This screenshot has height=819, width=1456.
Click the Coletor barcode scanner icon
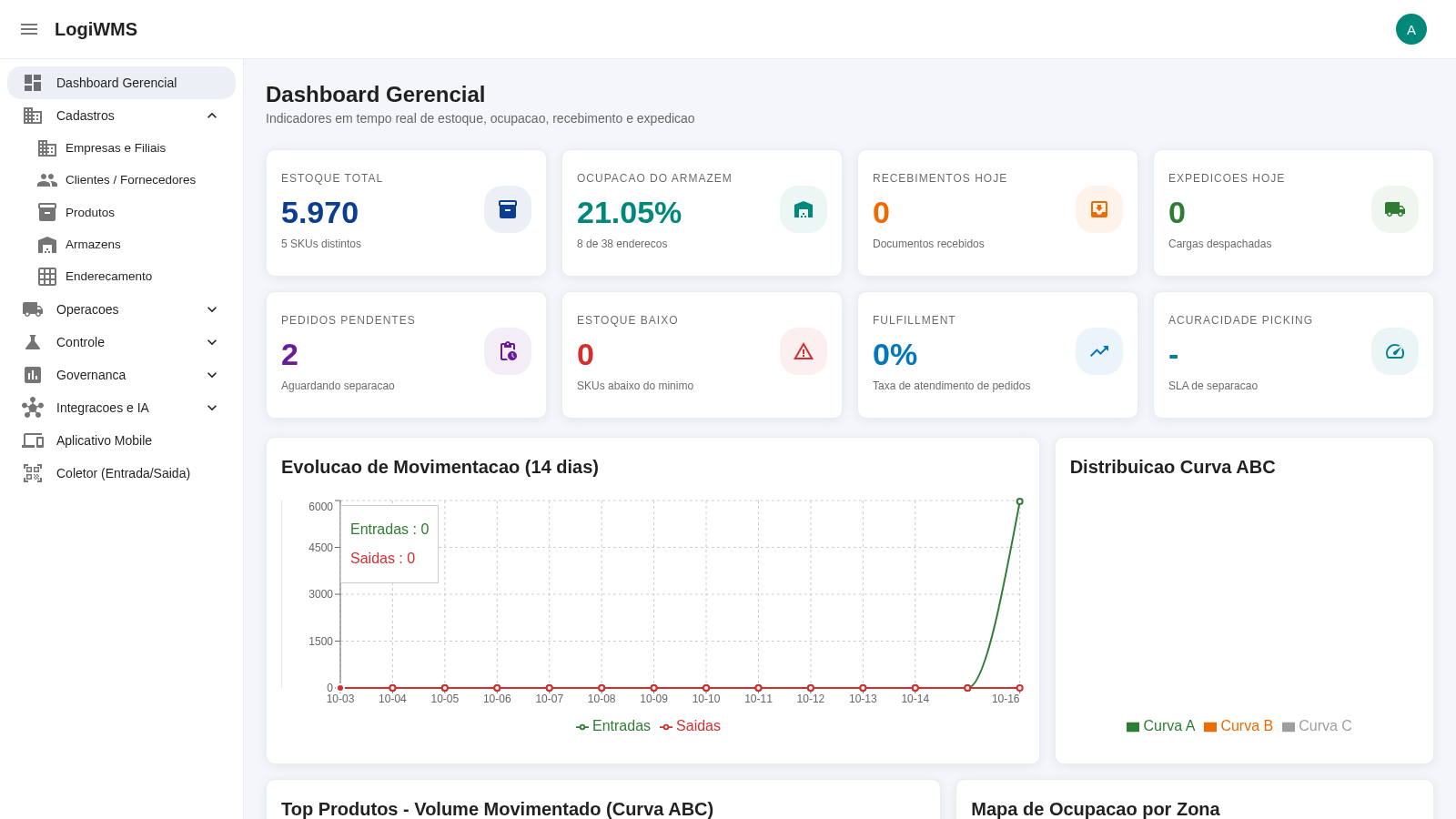[x=33, y=473]
